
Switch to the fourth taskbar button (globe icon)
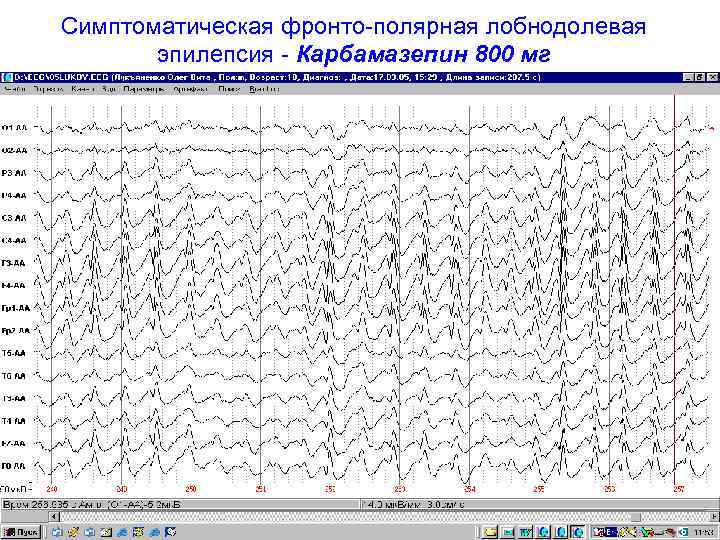(x=543, y=533)
